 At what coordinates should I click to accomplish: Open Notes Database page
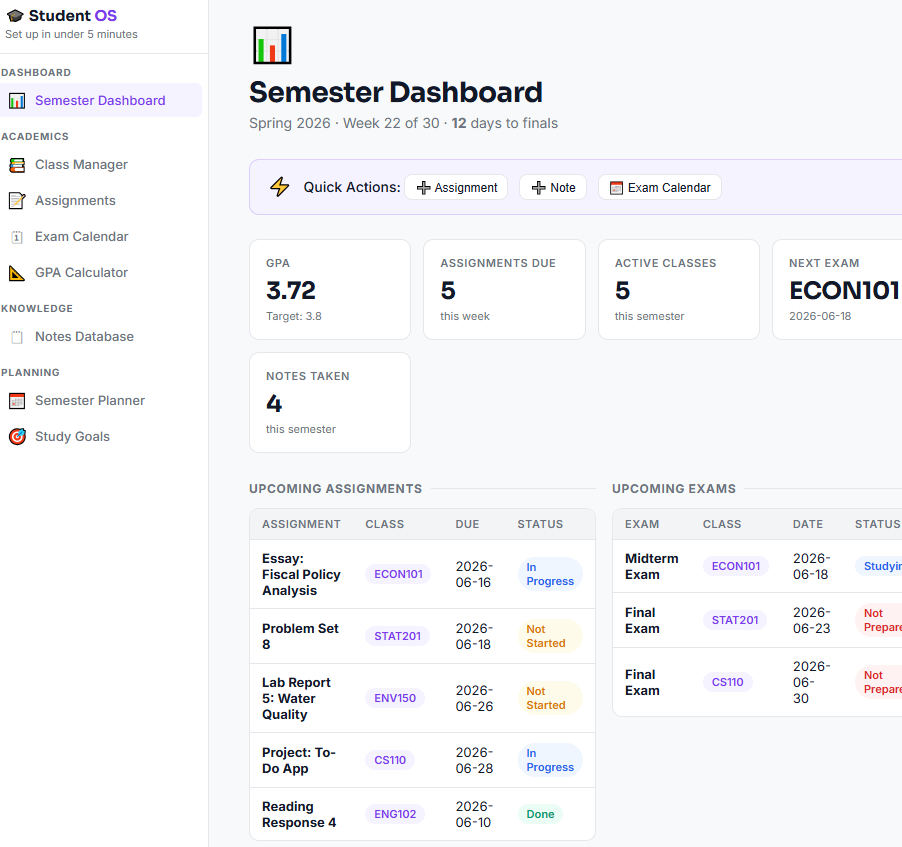pos(101,337)
